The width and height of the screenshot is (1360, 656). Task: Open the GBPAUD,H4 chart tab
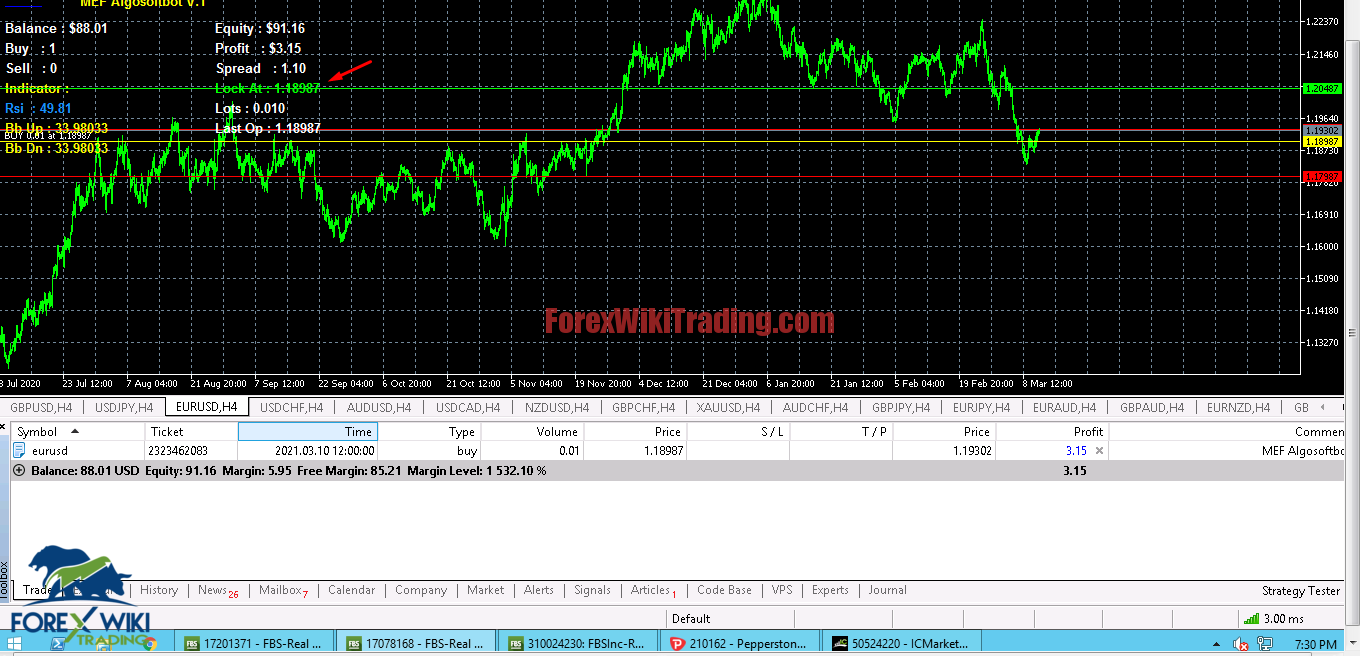pyautogui.click(x=1151, y=408)
